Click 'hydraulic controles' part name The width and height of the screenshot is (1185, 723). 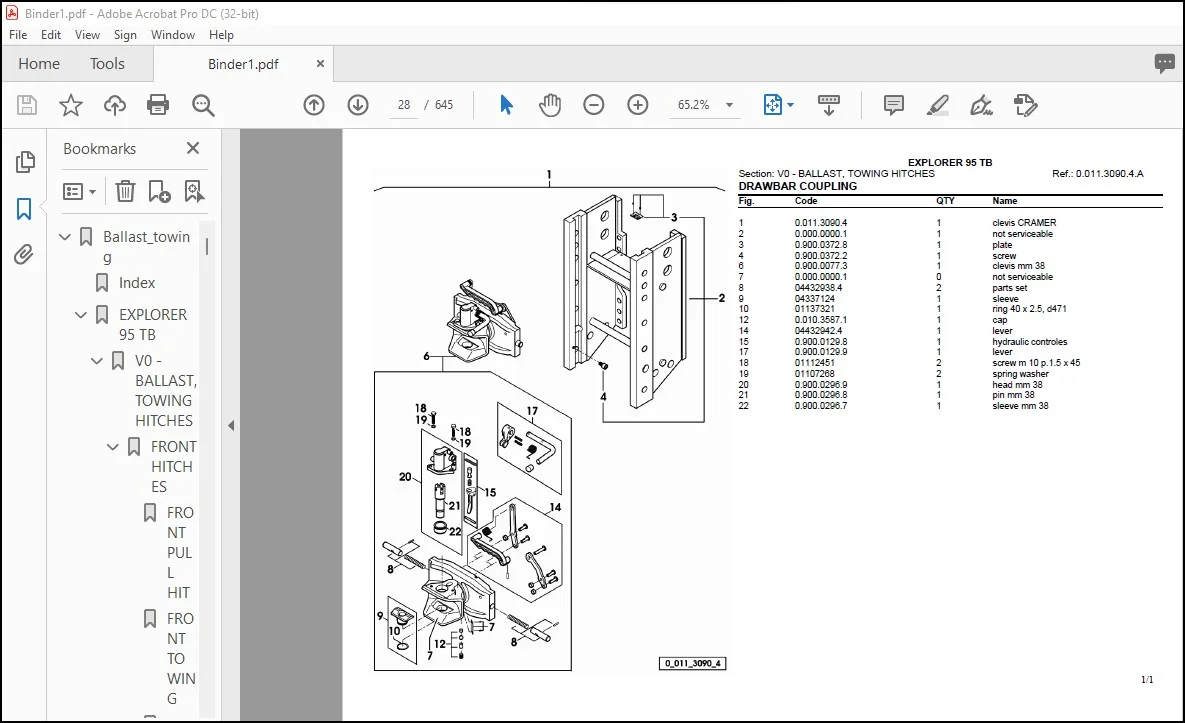(x=1029, y=341)
